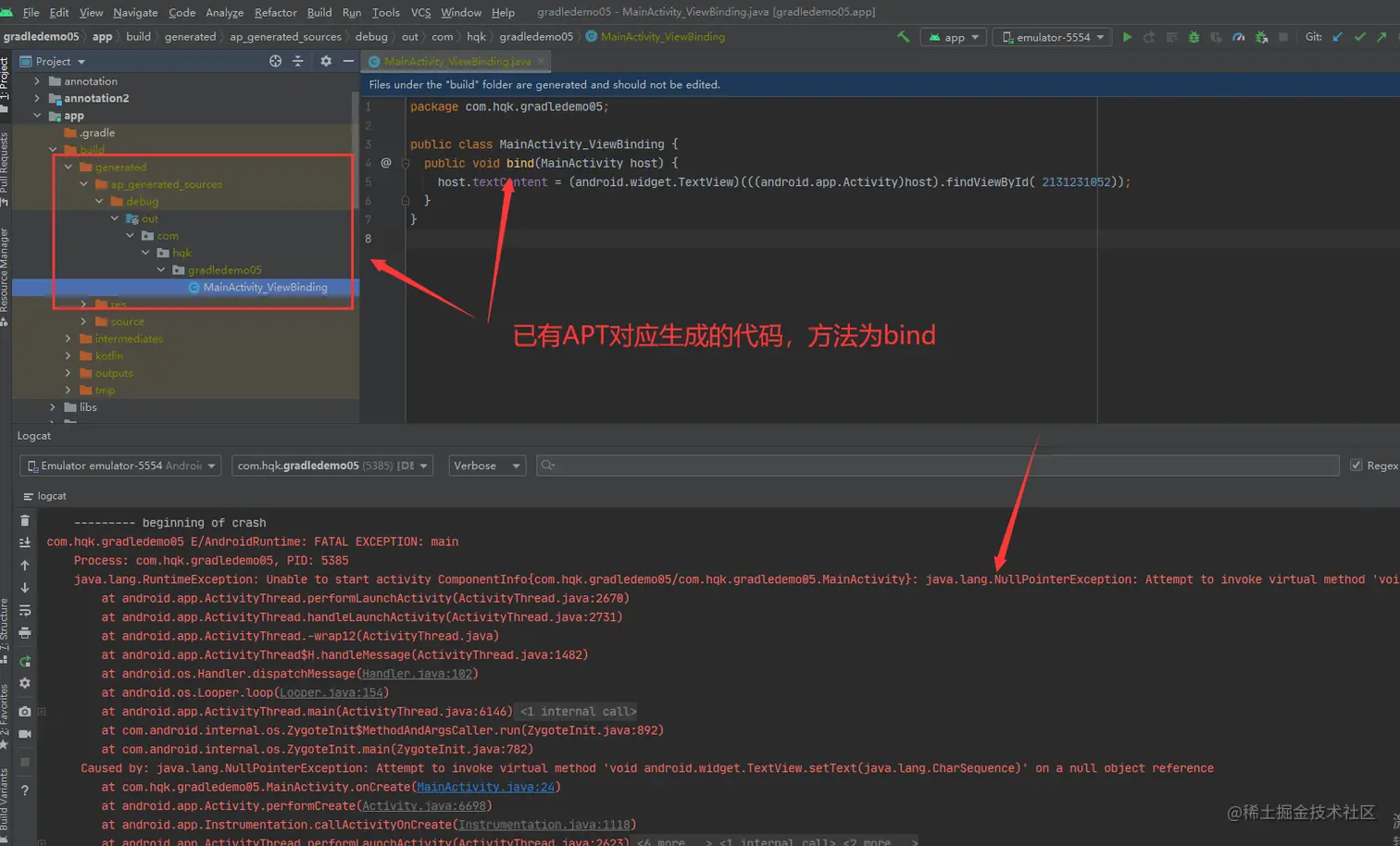Open Instrumentation.java:1118 stack trace link

(544, 825)
